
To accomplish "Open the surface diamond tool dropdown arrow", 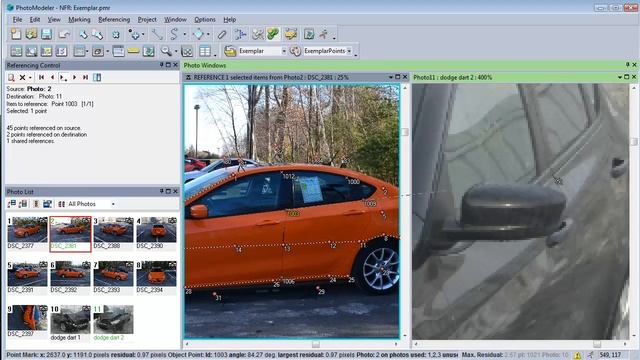I will tap(208, 35).
